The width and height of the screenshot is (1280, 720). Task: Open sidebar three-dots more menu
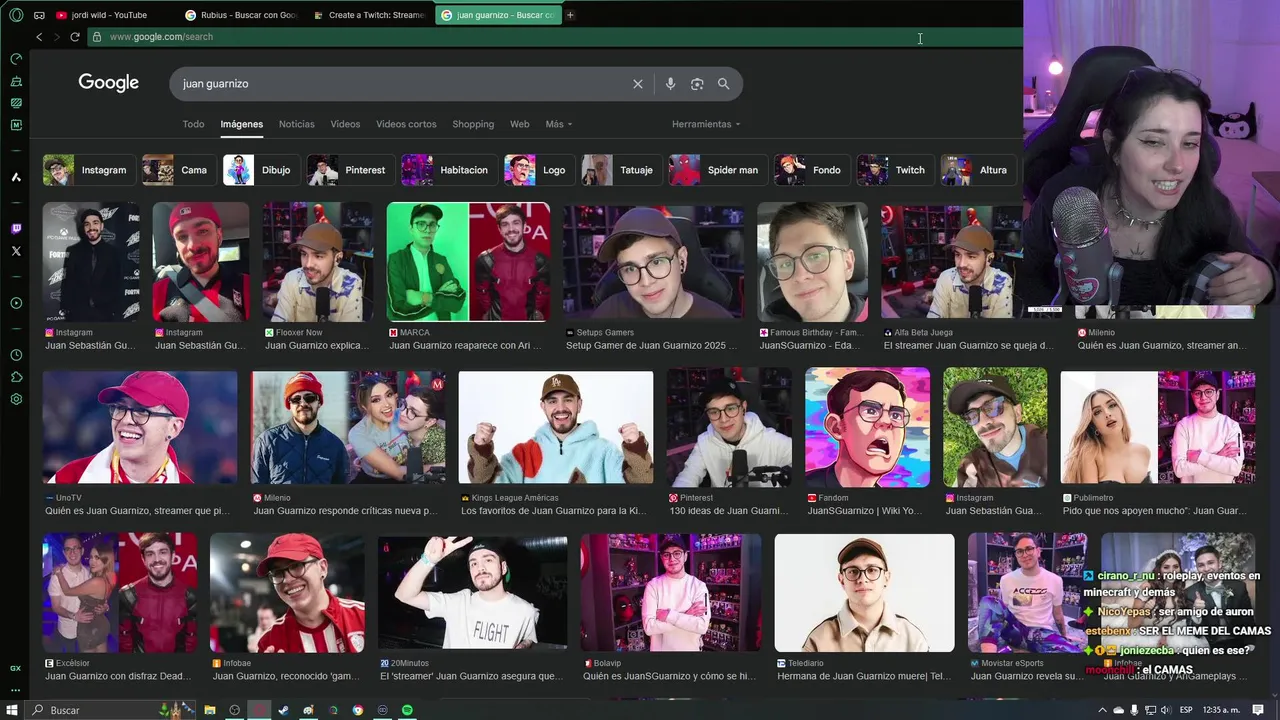coord(16,690)
